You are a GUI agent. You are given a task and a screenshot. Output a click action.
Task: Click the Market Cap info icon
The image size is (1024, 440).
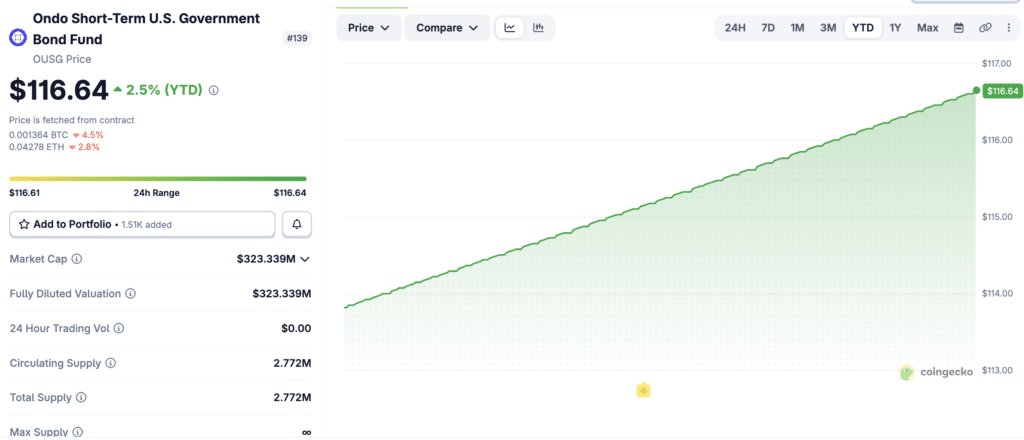(76, 259)
